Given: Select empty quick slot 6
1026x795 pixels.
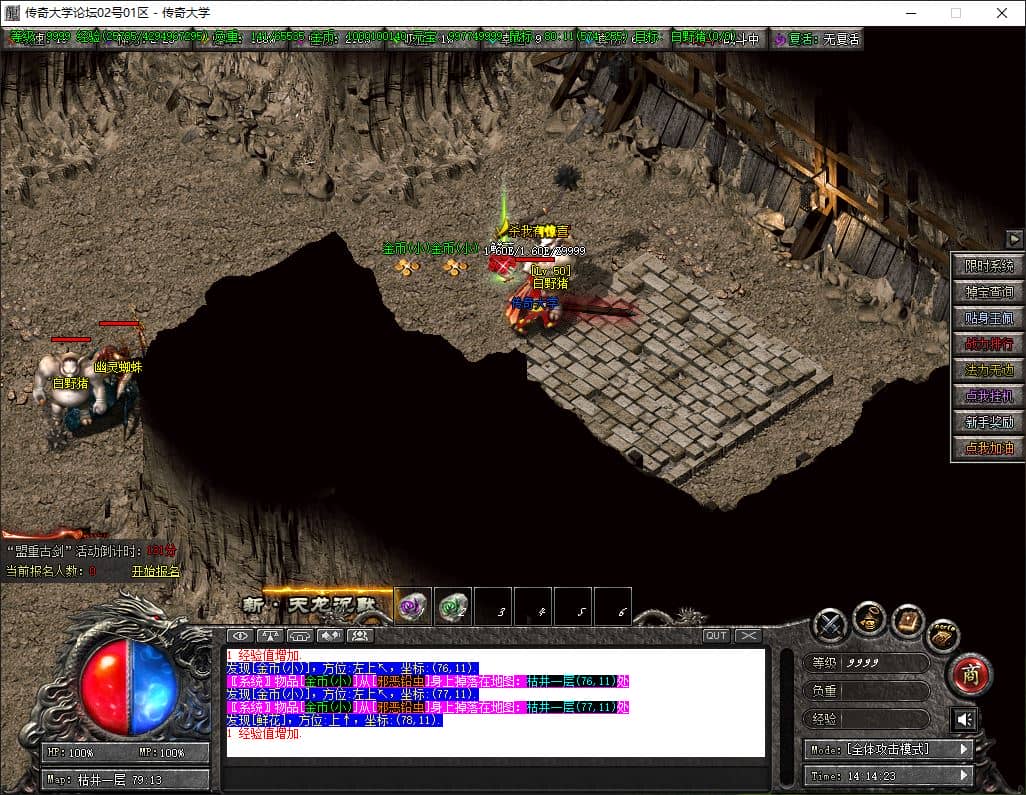Looking at the screenshot, I should [x=613, y=607].
